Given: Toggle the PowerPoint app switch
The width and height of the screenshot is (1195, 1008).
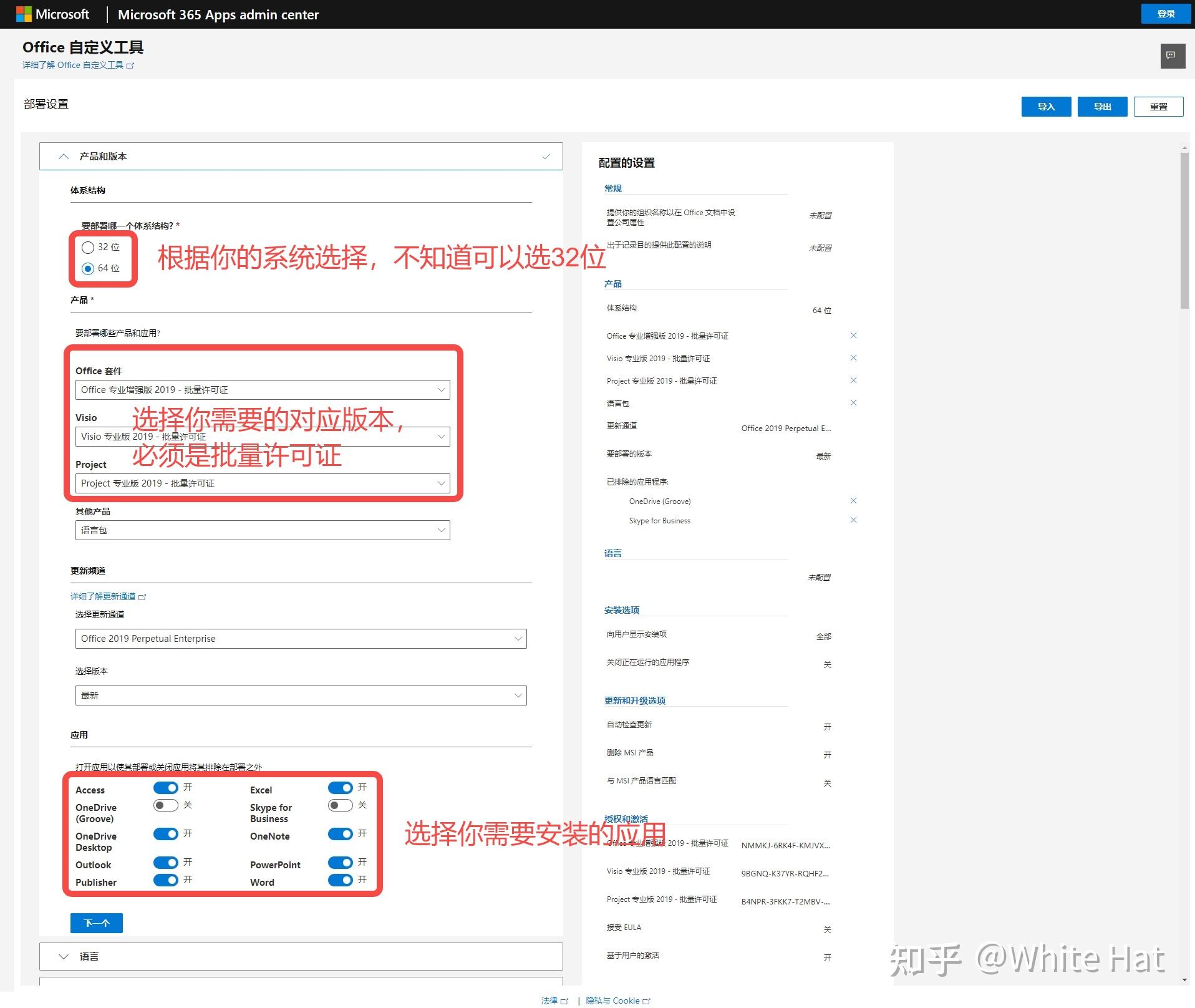Looking at the screenshot, I should (341, 863).
